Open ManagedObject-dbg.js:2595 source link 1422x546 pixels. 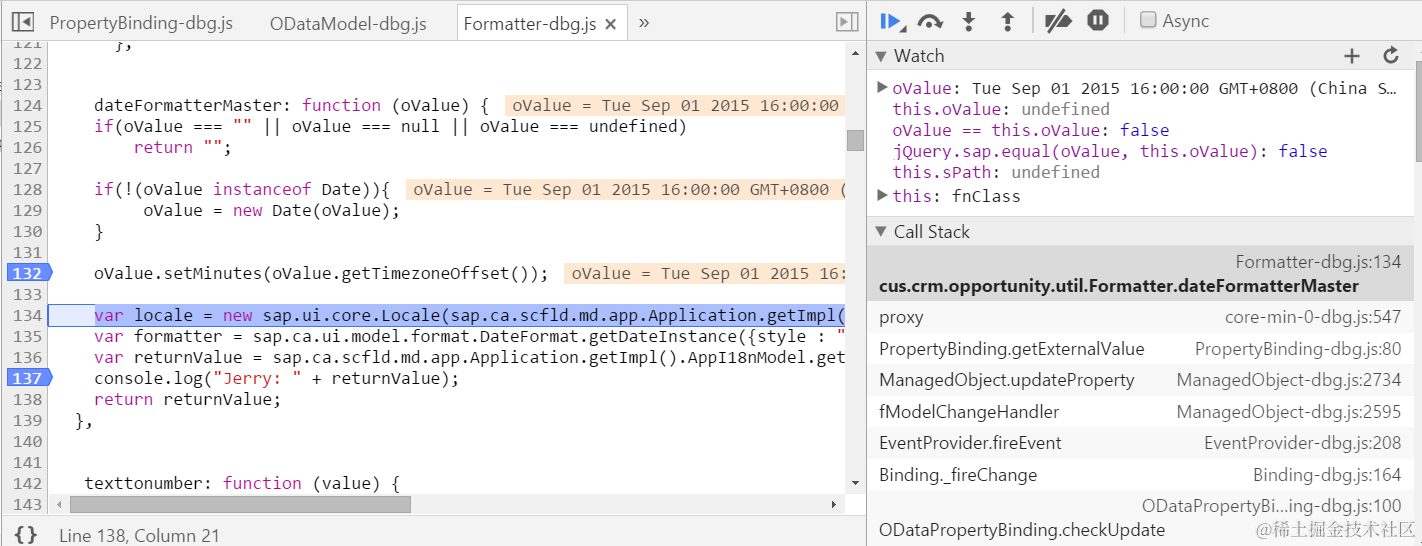pyautogui.click(x=1289, y=411)
